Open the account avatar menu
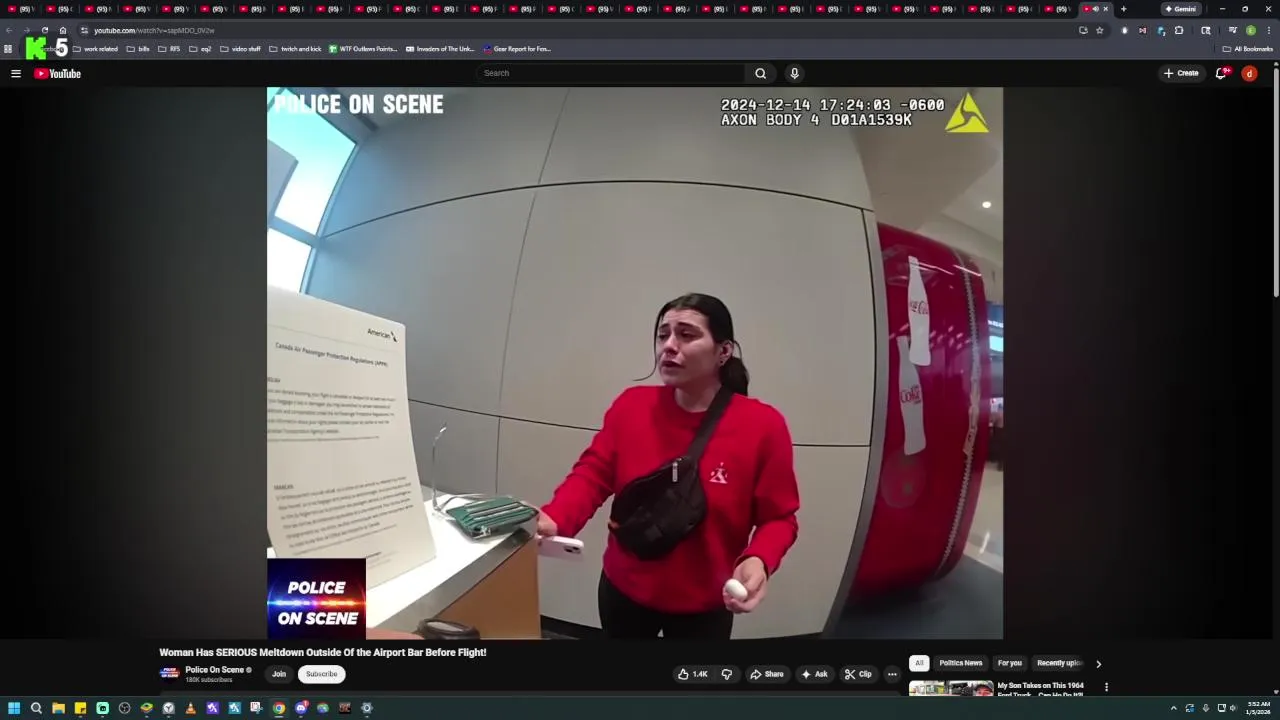The height and width of the screenshot is (720, 1280). [1249, 73]
